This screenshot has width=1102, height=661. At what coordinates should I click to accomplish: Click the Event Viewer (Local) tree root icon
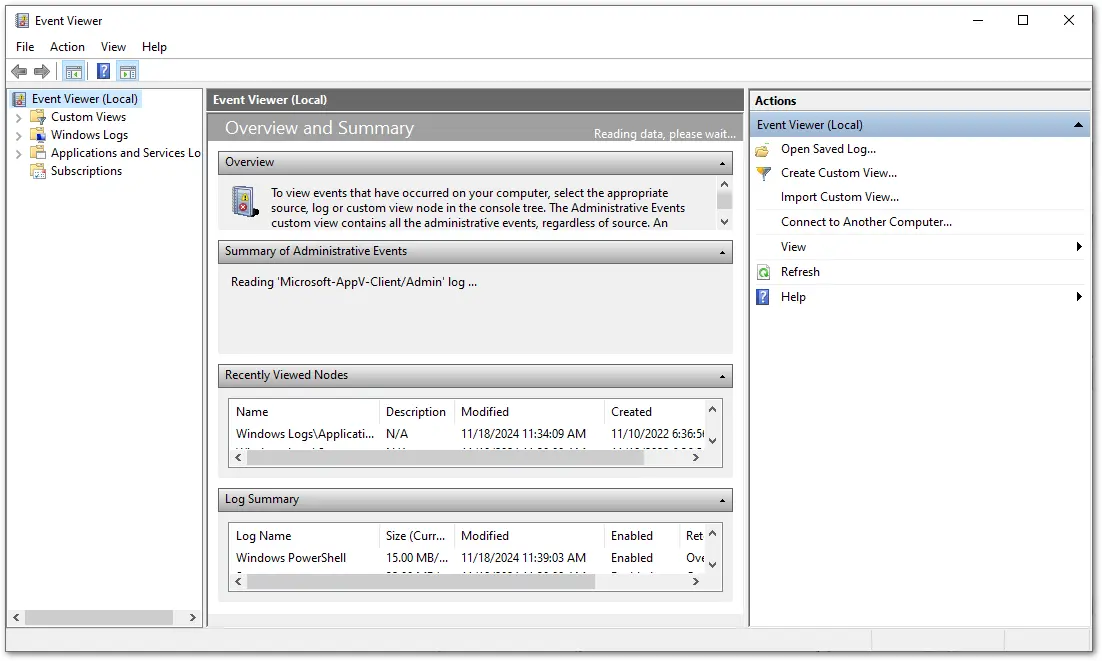pyautogui.click(x=20, y=99)
